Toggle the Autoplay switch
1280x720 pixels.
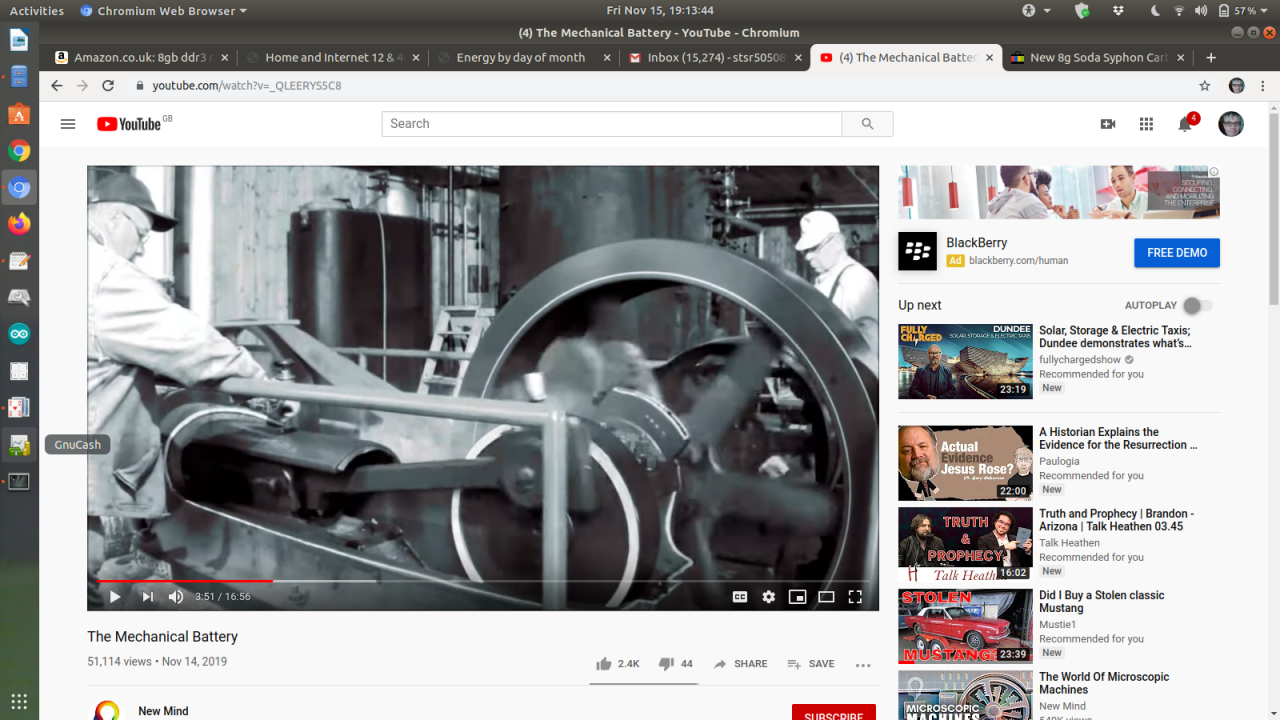(1196, 306)
